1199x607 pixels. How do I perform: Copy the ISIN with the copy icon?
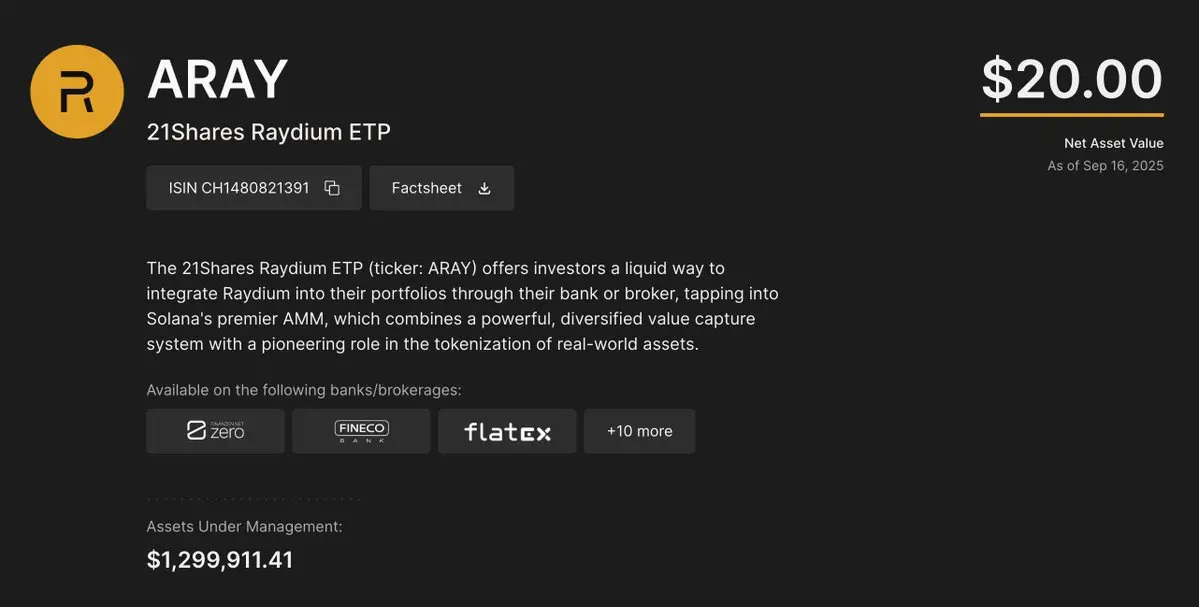point(332,188)
